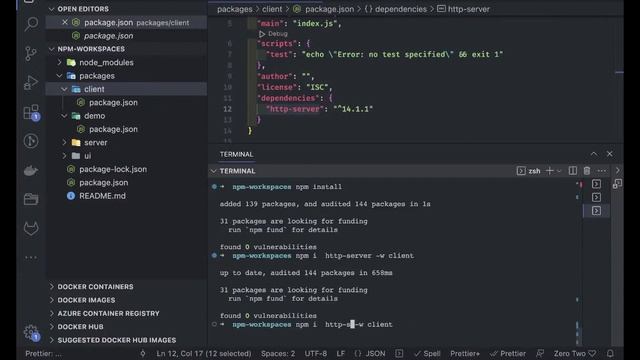Open the GitLab view in activity bar

tap(31, 228)
